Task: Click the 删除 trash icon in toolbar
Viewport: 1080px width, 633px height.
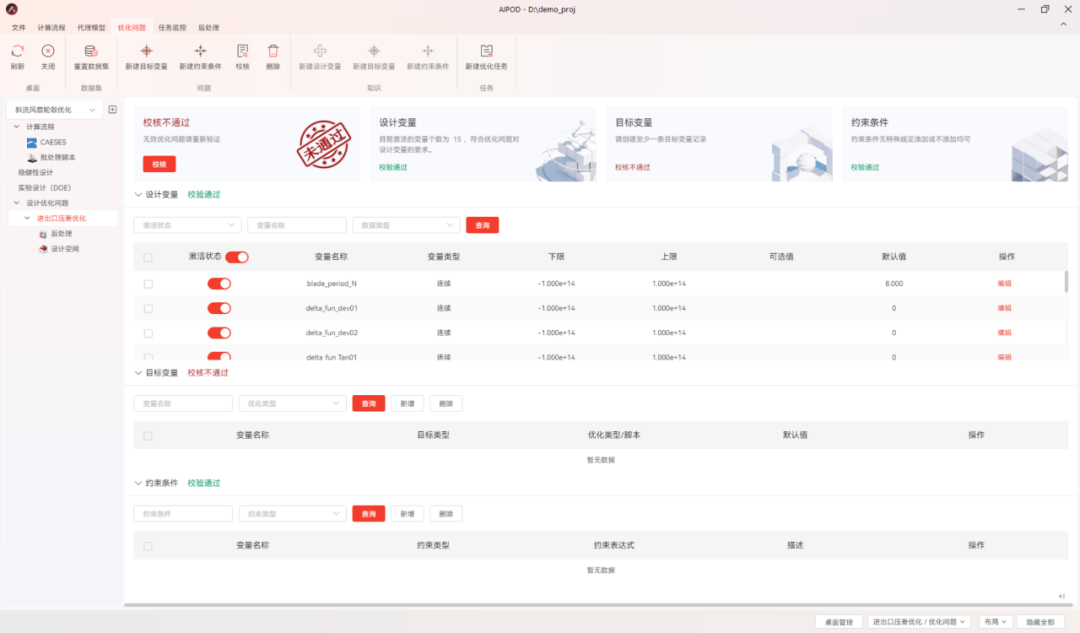Action: (x=273, y=52)
